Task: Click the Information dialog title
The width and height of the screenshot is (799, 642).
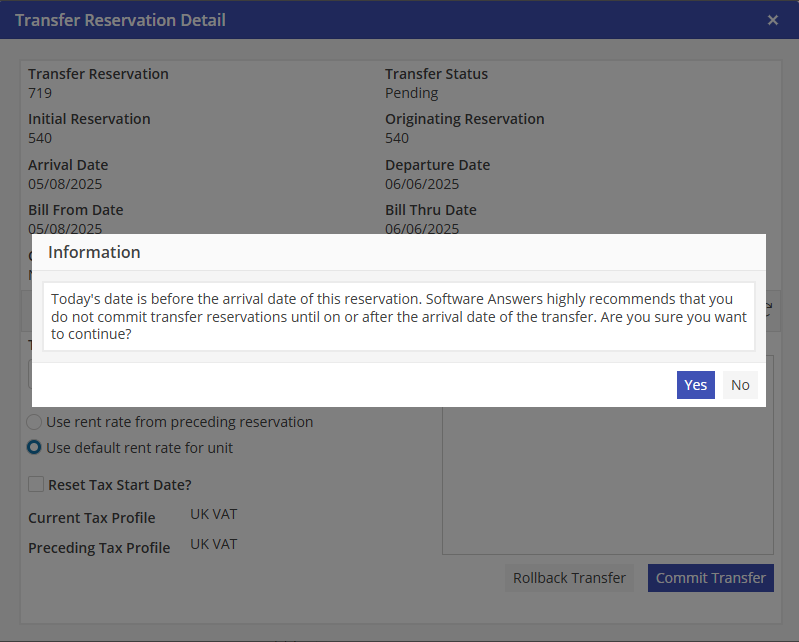Action: pyautogui.click(x=94, y=252)
